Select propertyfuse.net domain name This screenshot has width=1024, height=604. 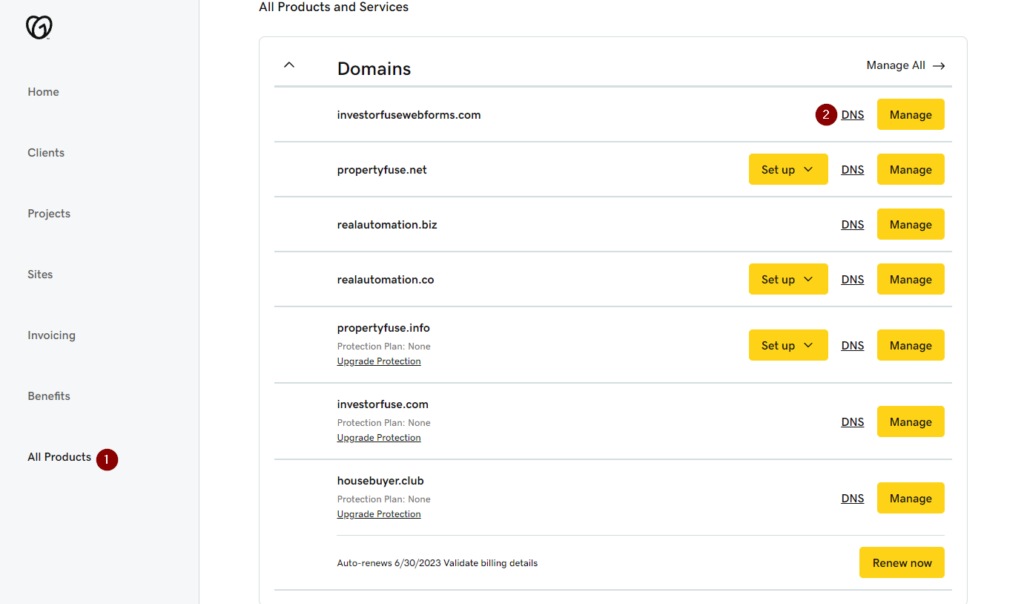coord(382,170)
